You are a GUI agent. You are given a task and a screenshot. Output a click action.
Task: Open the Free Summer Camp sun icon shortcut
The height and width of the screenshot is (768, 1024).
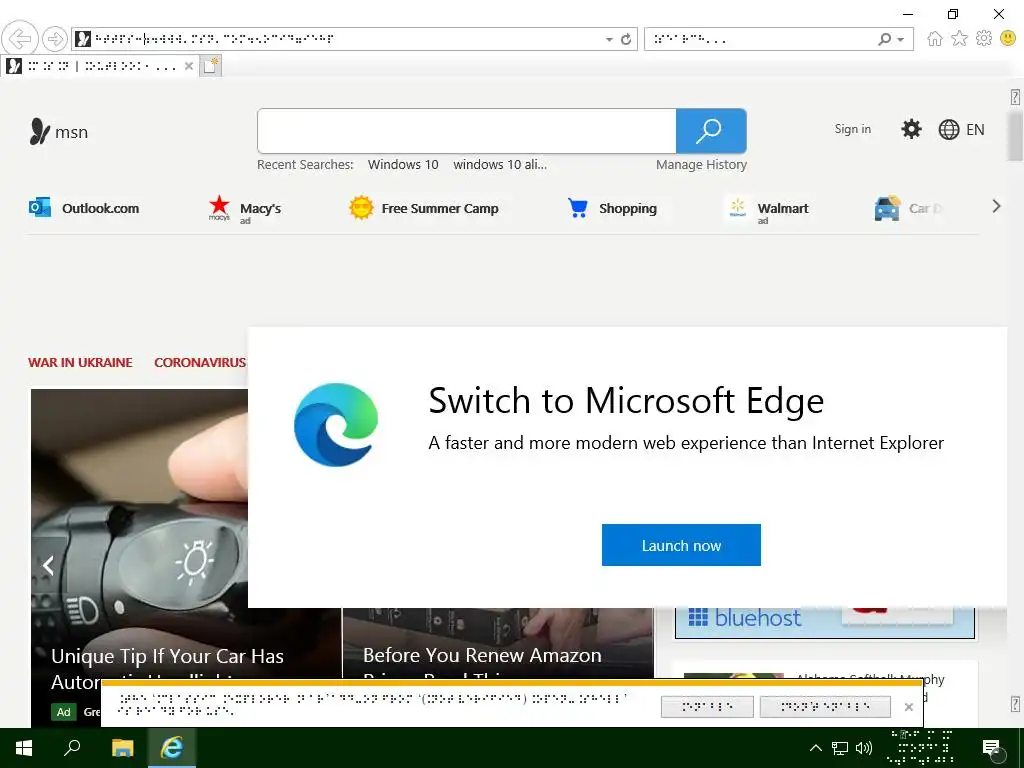(x=360, y=208)
